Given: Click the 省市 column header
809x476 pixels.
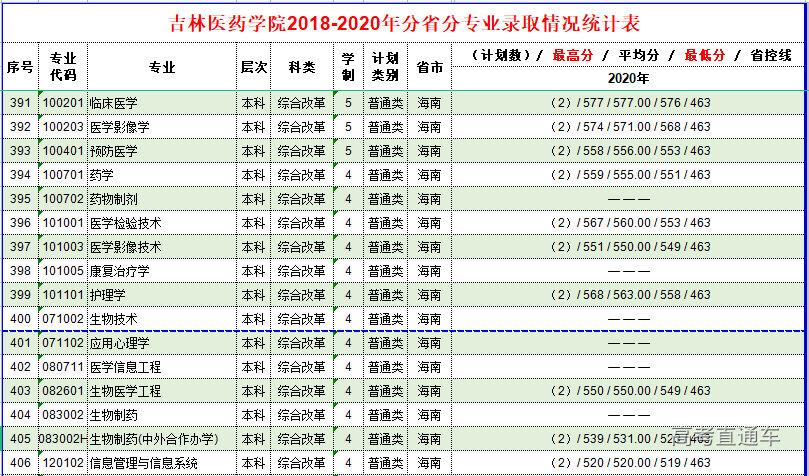Looking at the screenshot, I should (429, 67).
